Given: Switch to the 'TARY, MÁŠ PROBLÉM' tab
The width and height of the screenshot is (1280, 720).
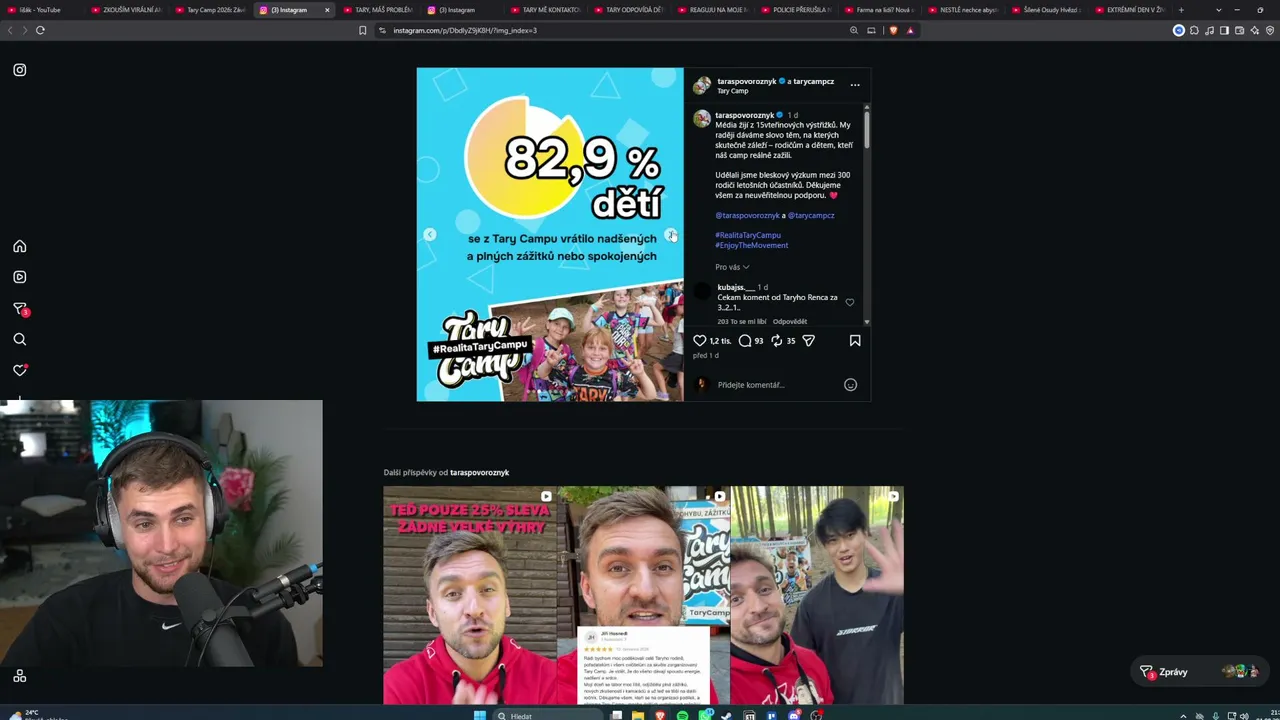Looking at the screenshot, I should tap(379, 10).
